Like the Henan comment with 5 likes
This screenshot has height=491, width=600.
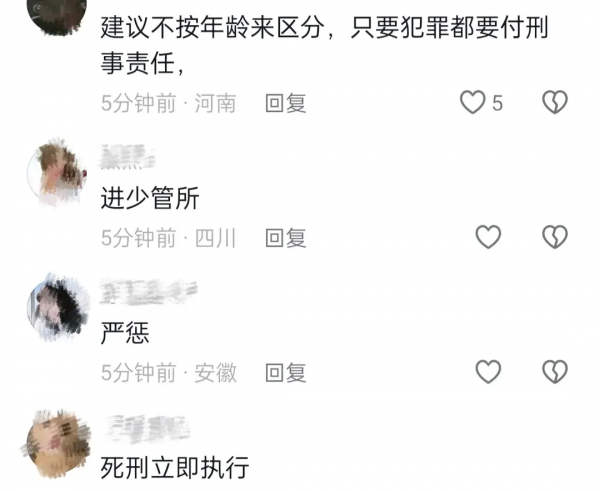(473, 102)
